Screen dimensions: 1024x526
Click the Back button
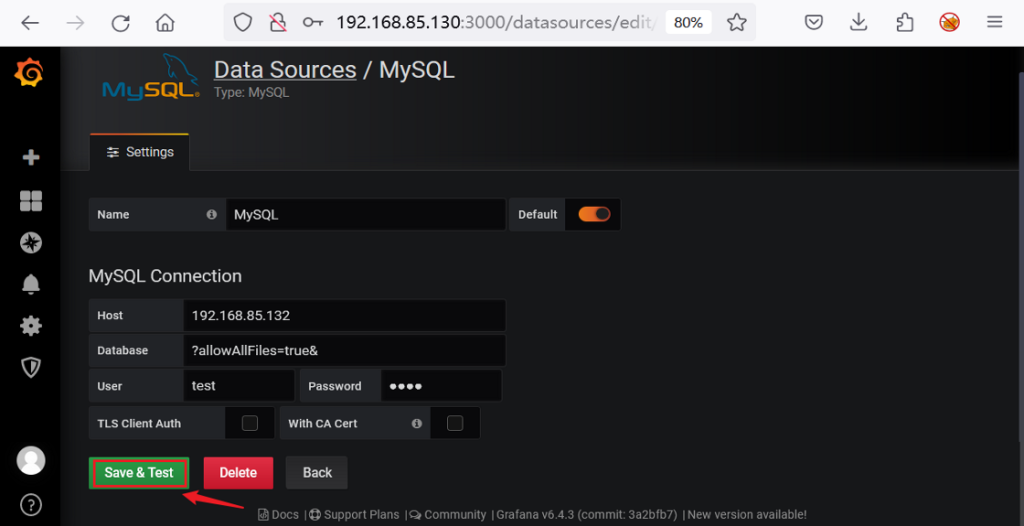(317, 472)
